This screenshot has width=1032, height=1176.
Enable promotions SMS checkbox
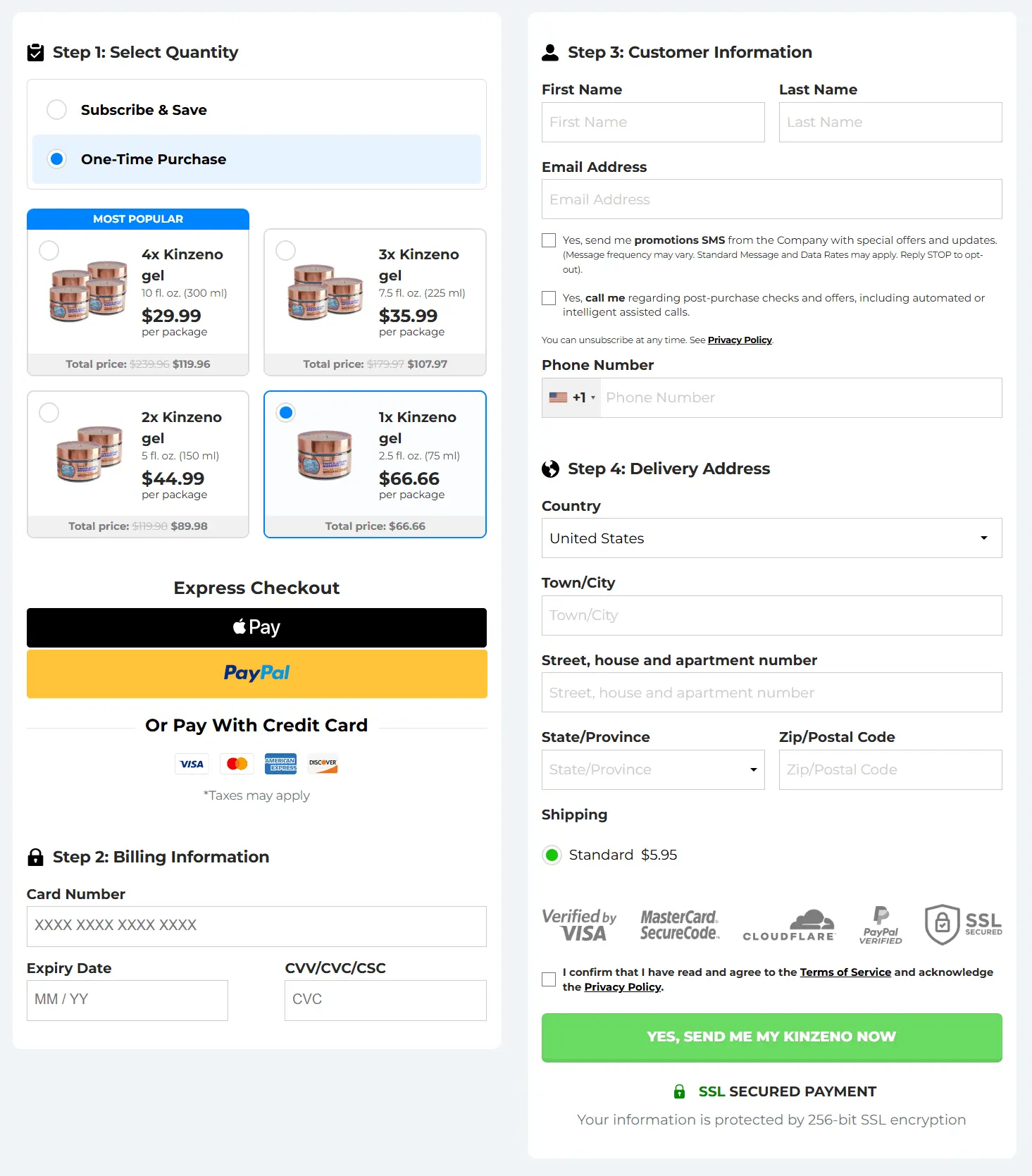tap(549, 240)
